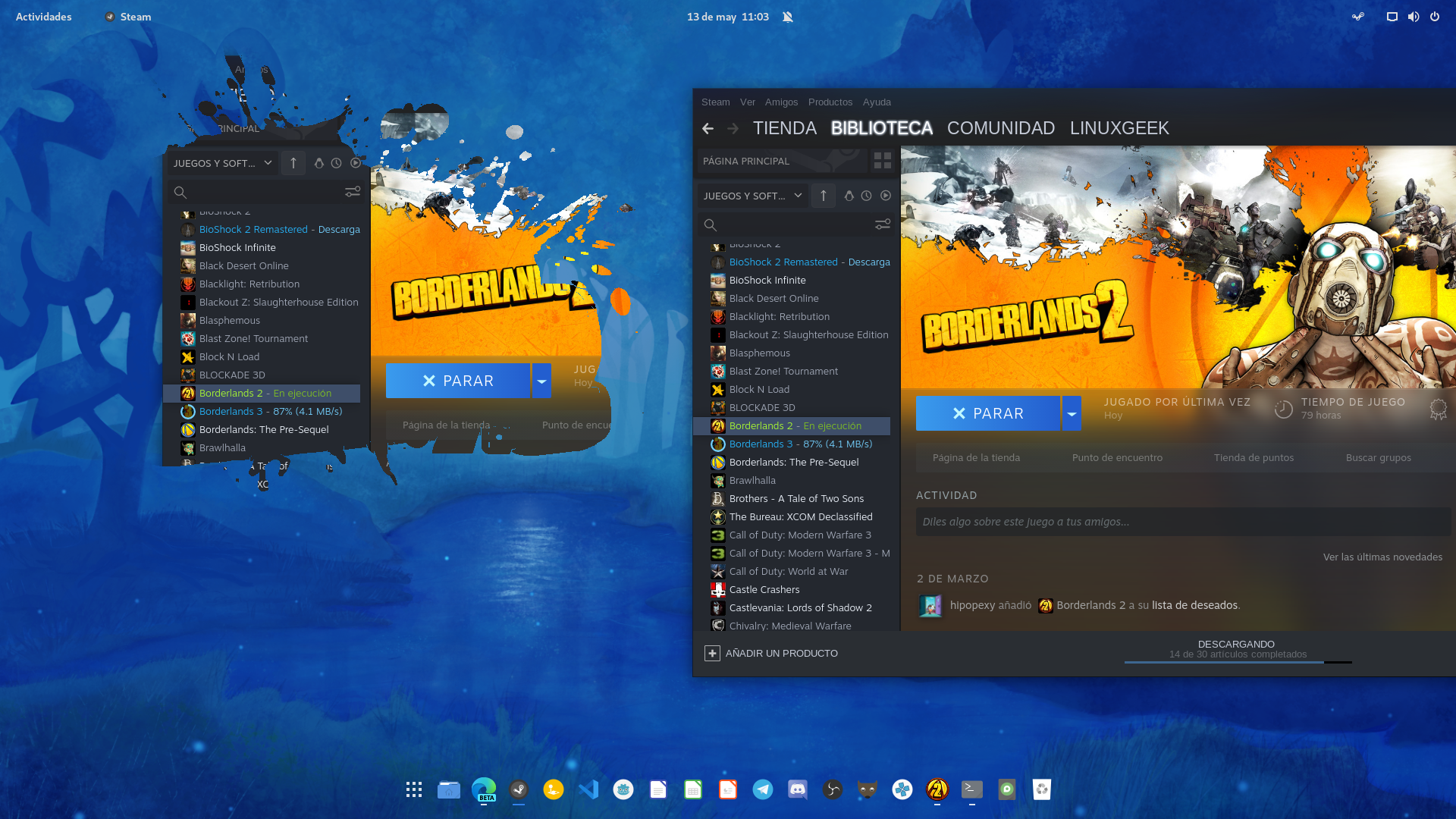Open Página de la tienda link in right window
Image resolution: width=1456 pixels, height=819 pixels.
pos(976,457)
